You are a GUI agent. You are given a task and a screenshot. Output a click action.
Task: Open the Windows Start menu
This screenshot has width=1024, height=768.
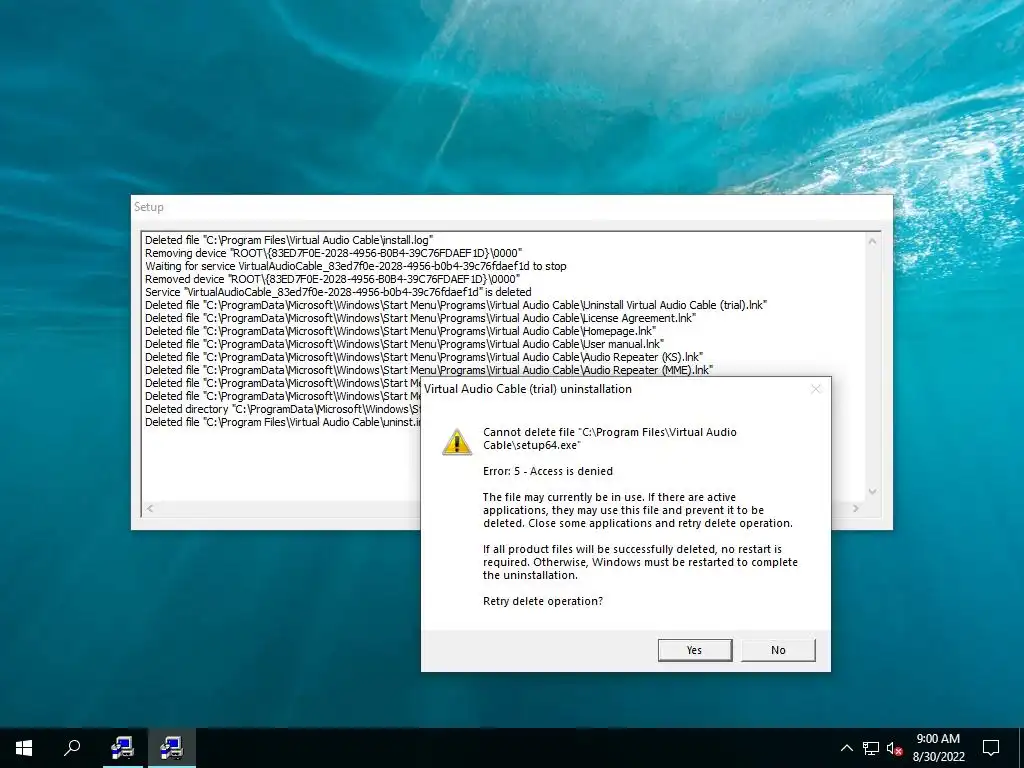pyautogui.click(x=24, y=748)
